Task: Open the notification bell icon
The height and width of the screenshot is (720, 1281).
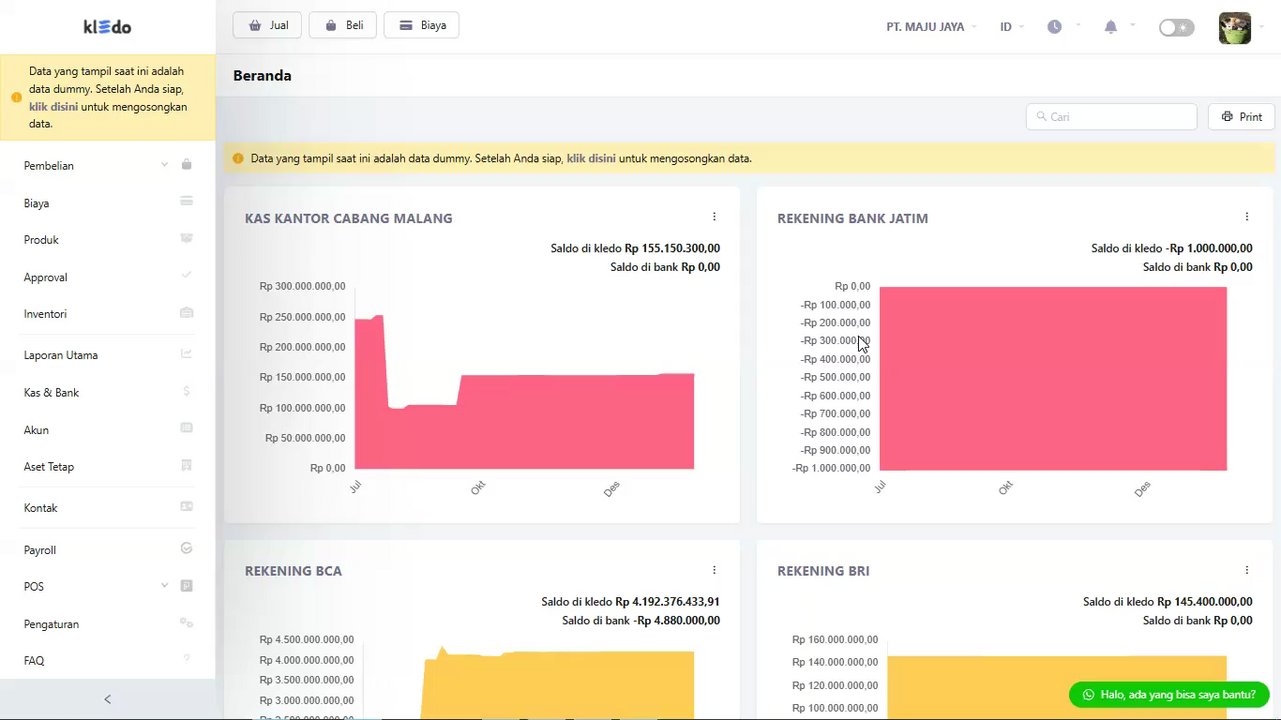Action: point(1110,27)
